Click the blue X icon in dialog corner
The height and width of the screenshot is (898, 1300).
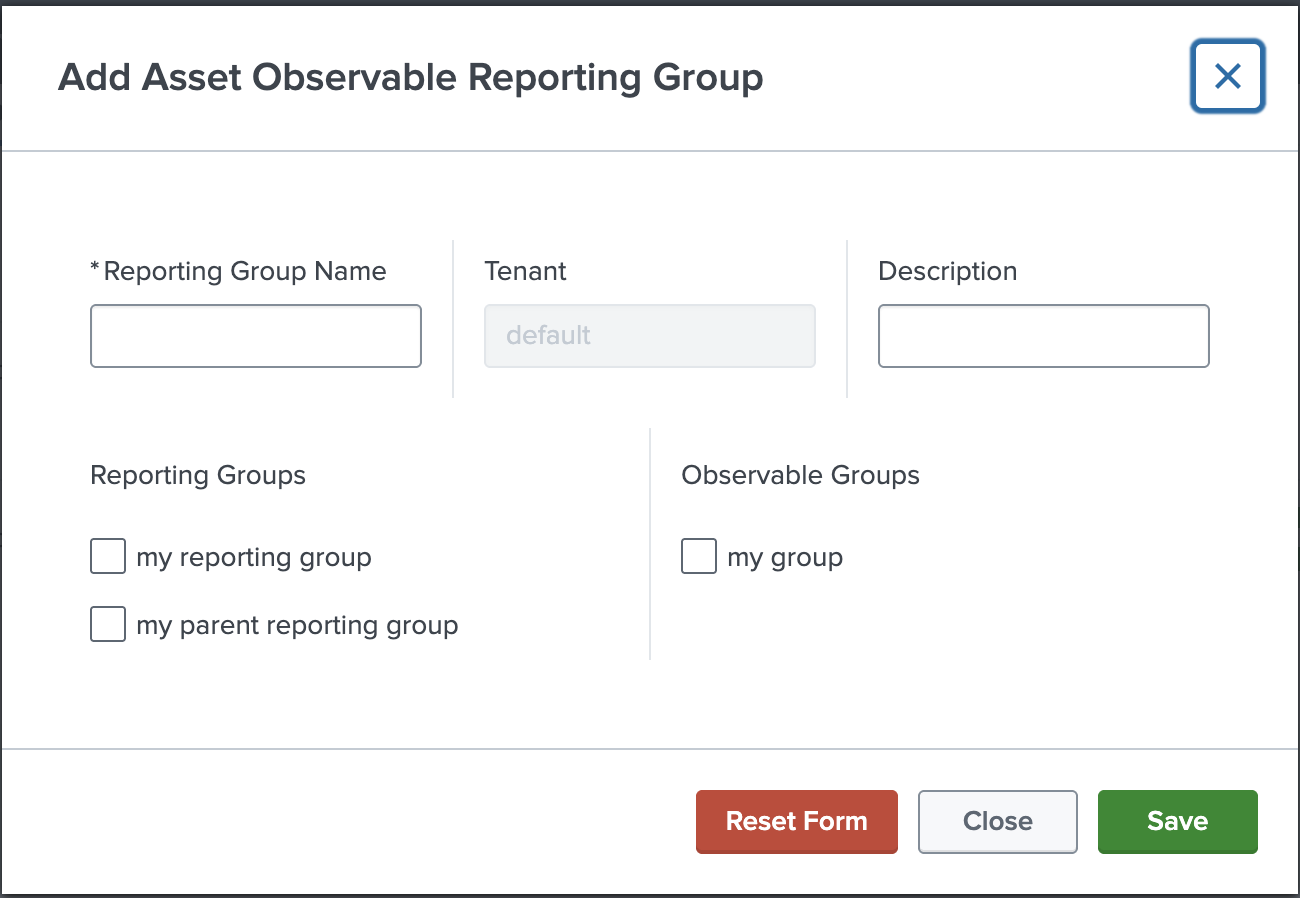click(x=1227, y=77)
